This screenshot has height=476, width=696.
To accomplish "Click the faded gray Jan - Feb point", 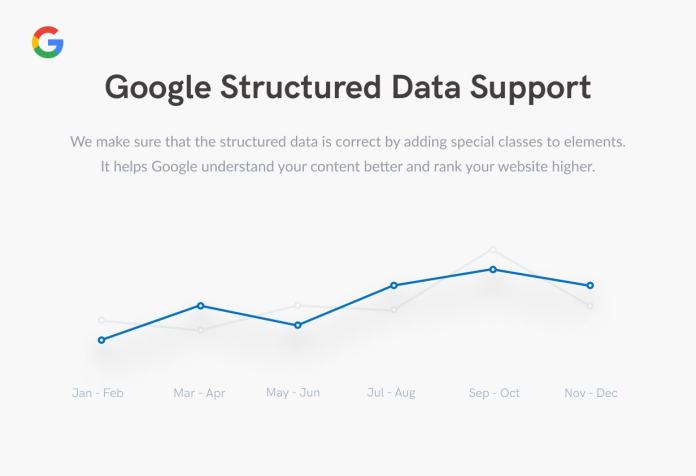I will [x=101, y=320].
